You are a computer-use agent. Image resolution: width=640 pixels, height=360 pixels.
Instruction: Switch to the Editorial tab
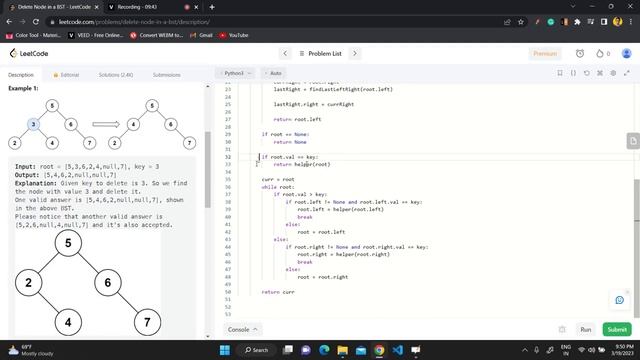coord(66,75)
